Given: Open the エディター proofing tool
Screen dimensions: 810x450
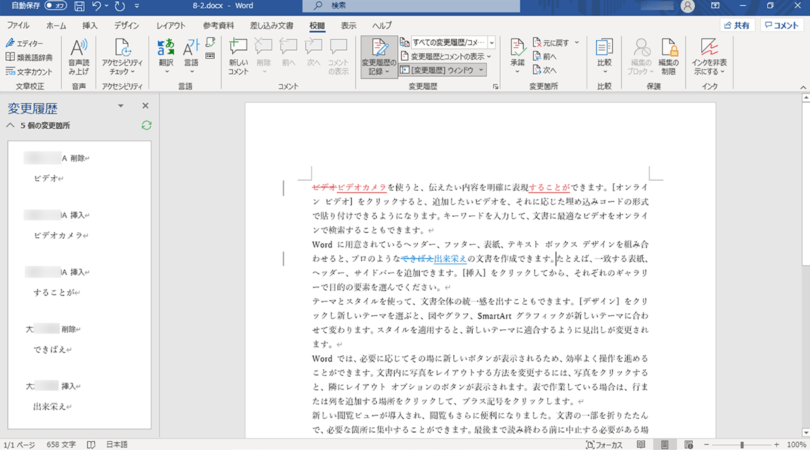Looking at the screenshot, I should [x=25, y=43].
